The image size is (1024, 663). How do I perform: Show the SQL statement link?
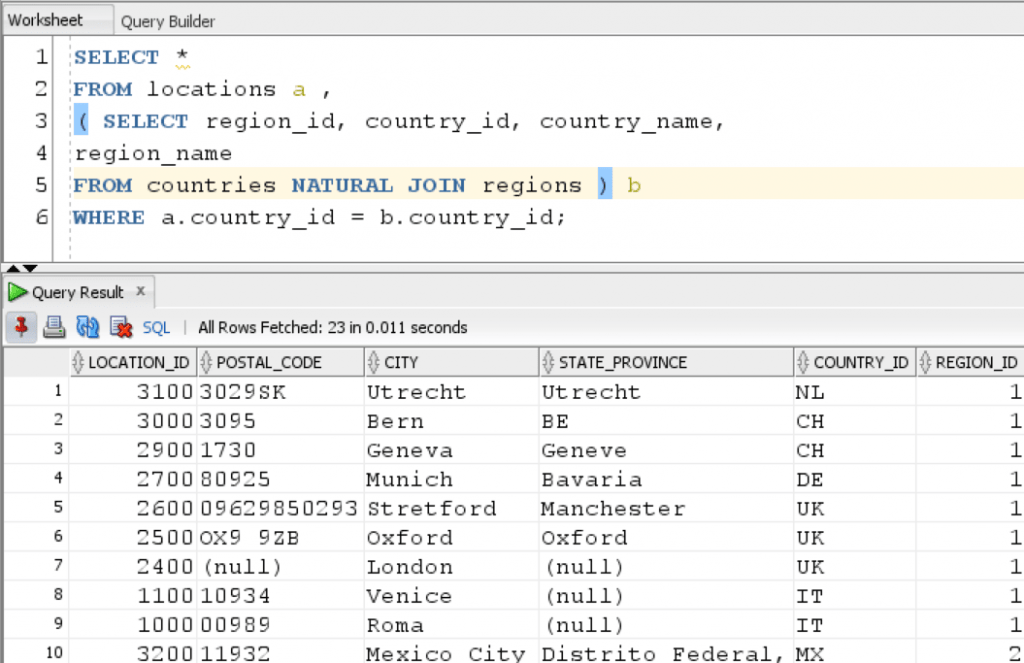click(x=156, y=327)
